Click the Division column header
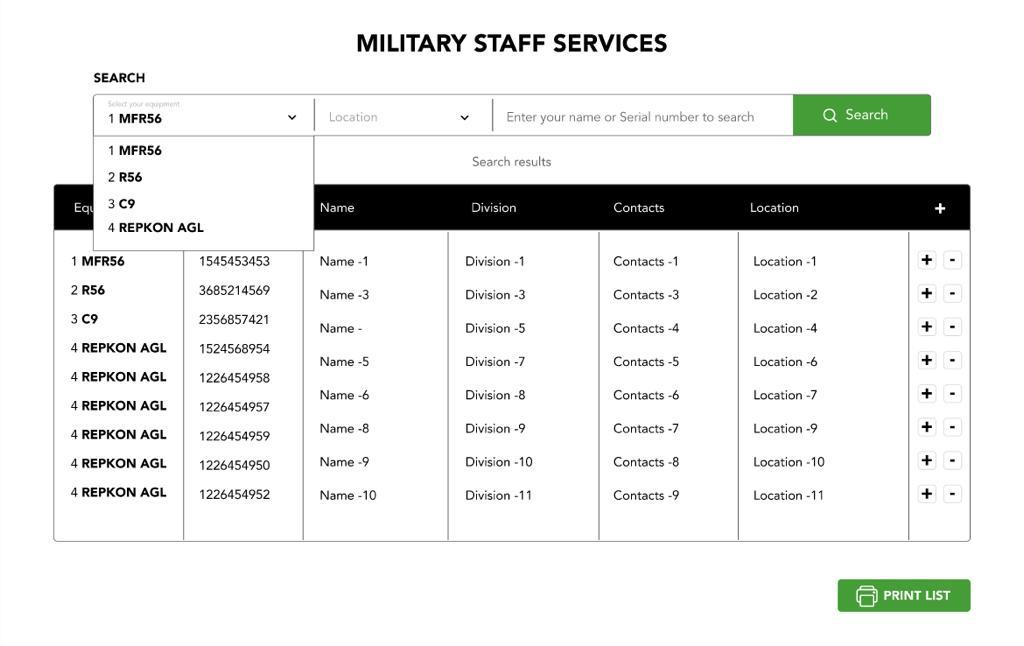The height and width of the screenshot is (646, 1024). pos(494,208)
